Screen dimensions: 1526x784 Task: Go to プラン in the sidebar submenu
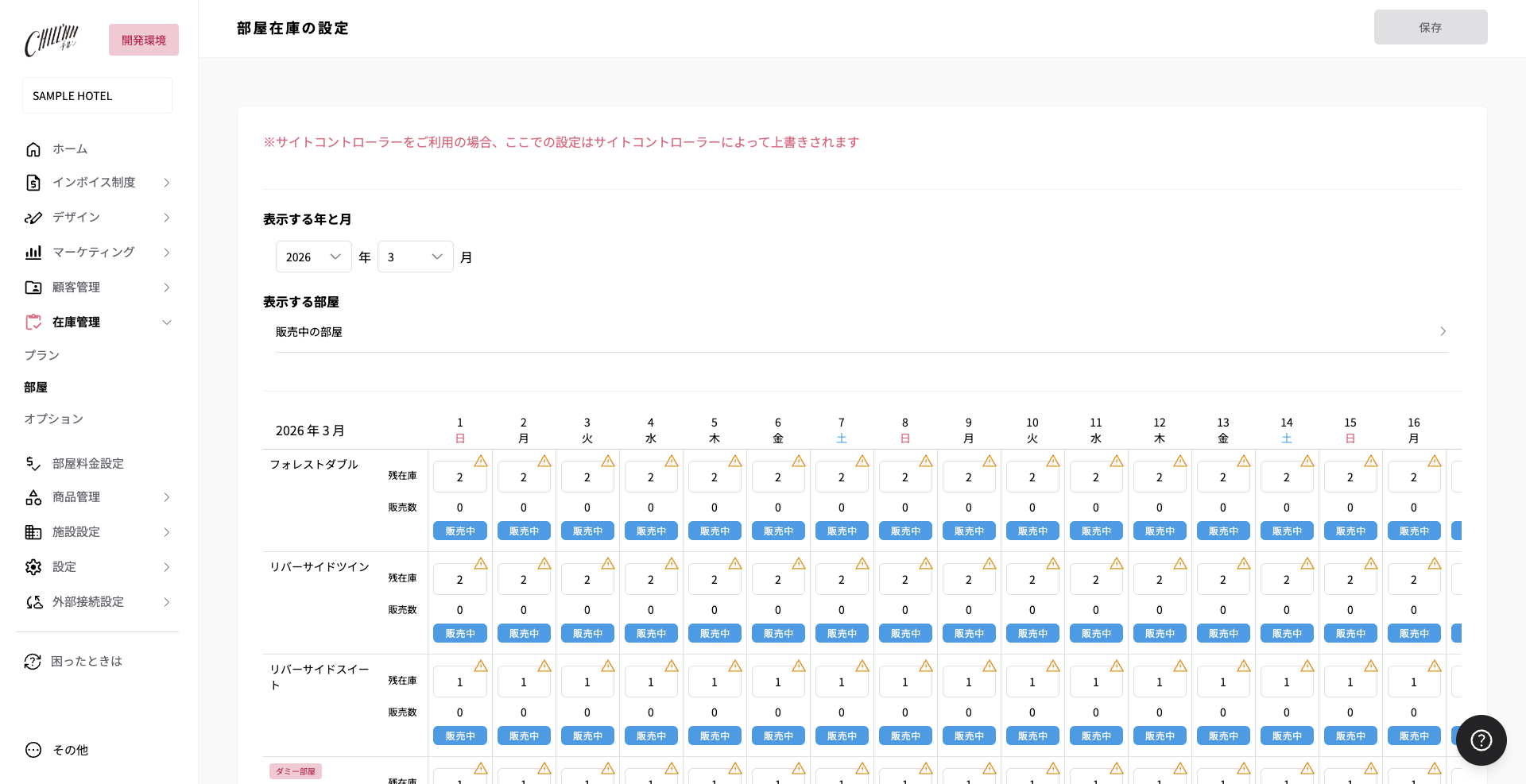click(42, 355)
